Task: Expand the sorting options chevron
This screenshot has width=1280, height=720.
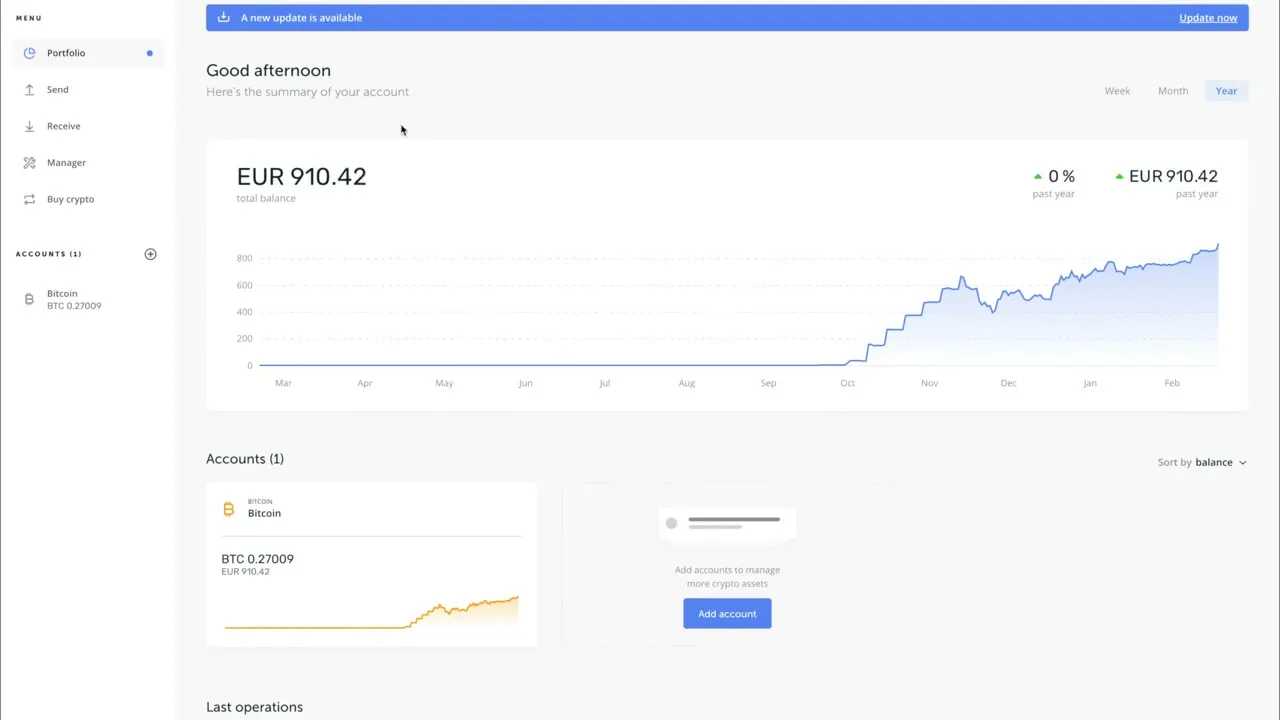Action: click(1242, 462)
